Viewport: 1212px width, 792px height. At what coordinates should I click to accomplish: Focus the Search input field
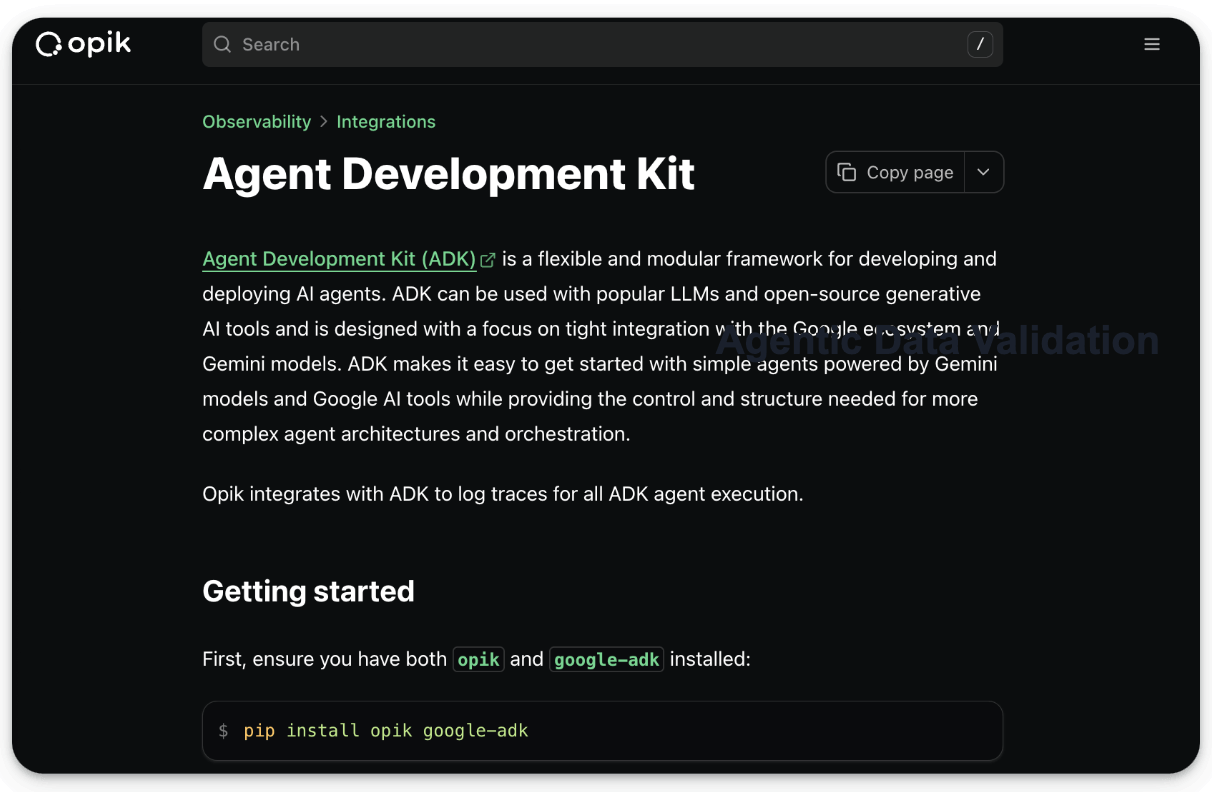[x=603, y=44]
